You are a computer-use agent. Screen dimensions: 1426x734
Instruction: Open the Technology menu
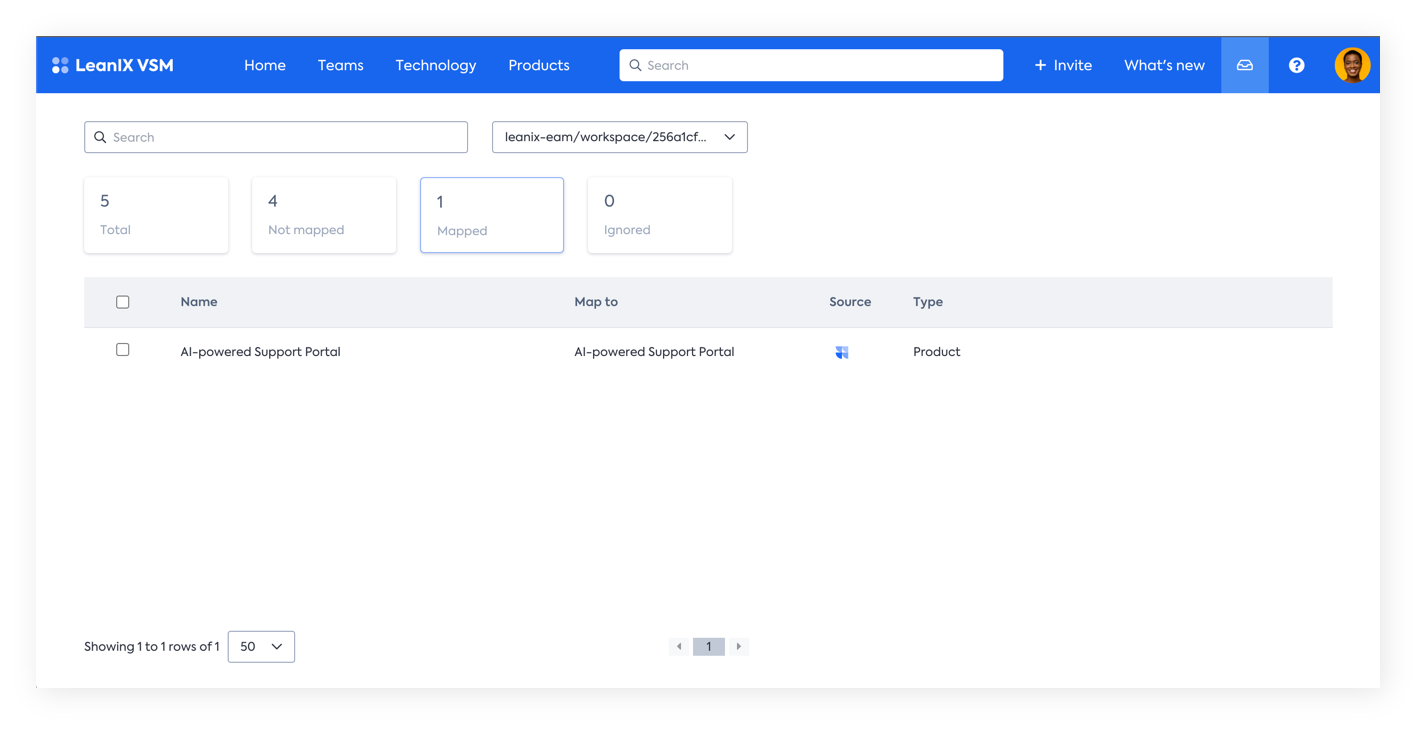coord(436,65)
